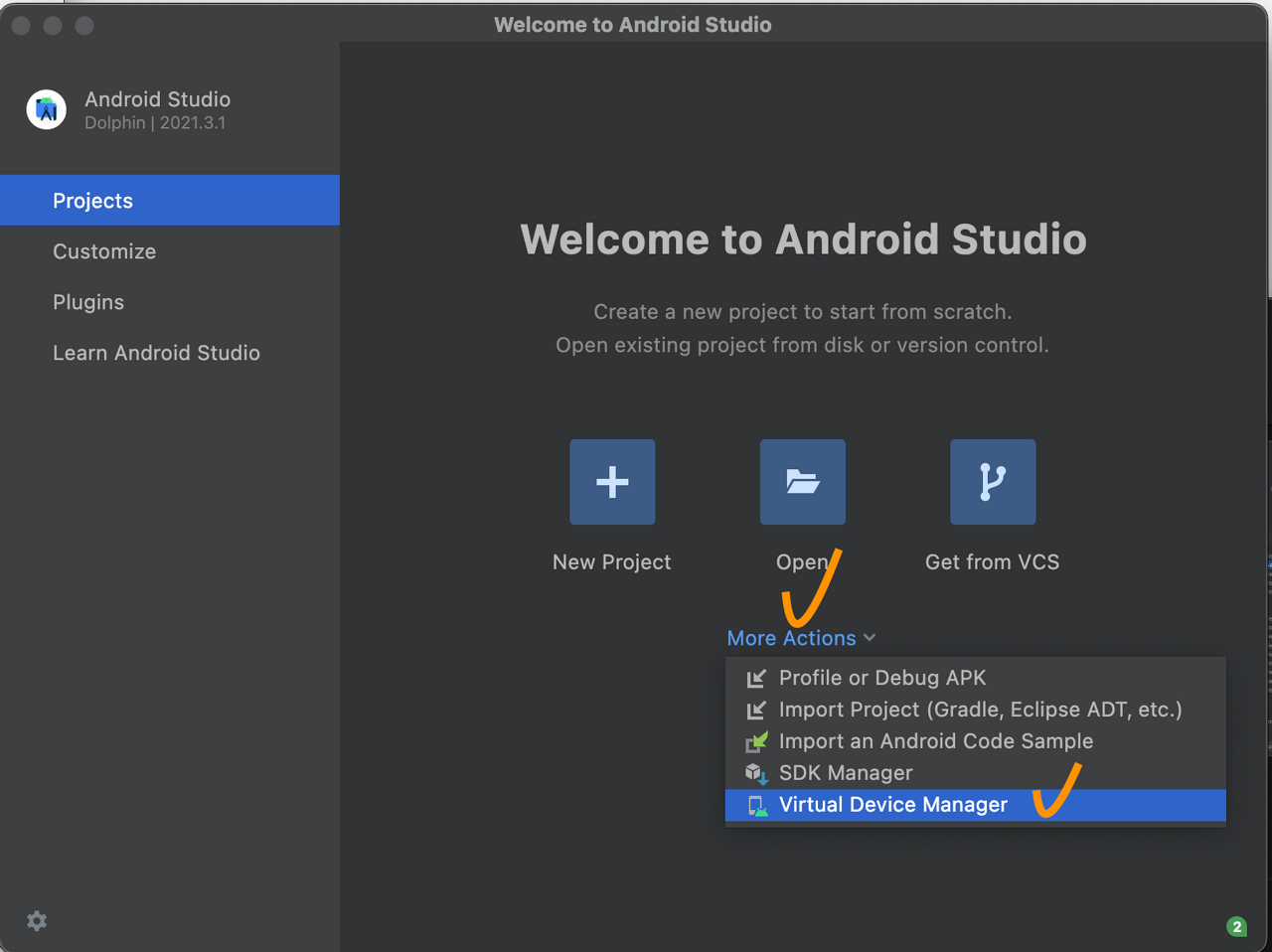Viewport: 1272px width, 952px height.
Task: Collapse the More Actions dropdown
Action: point(801,638)
